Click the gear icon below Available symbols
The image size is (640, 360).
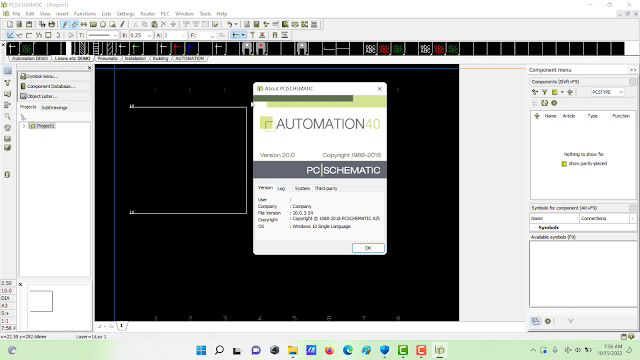(x=548, y=321)
